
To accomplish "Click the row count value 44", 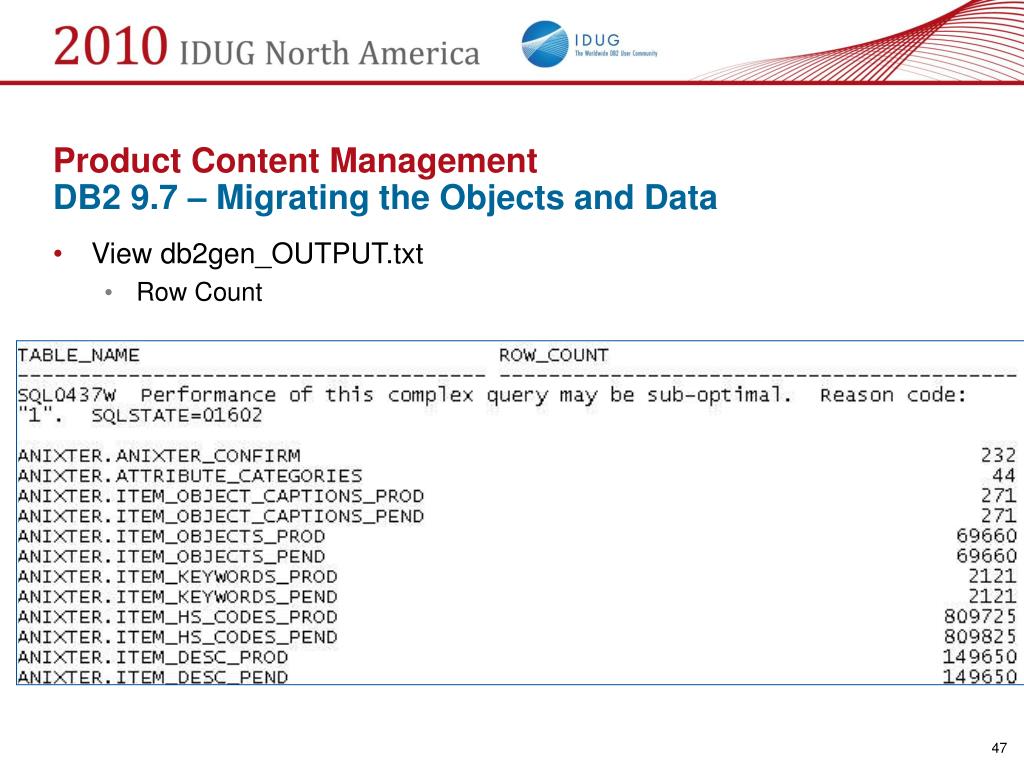I will pos(1004,475).
